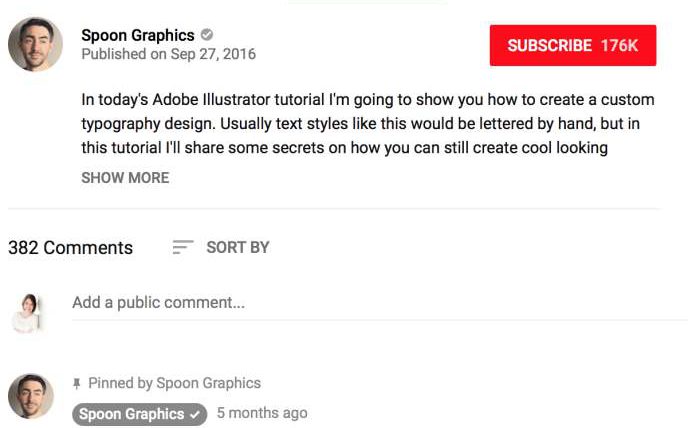Click the SORT BY text label
700x428 pixels.
pyautogui.click(x=238, y=247)
